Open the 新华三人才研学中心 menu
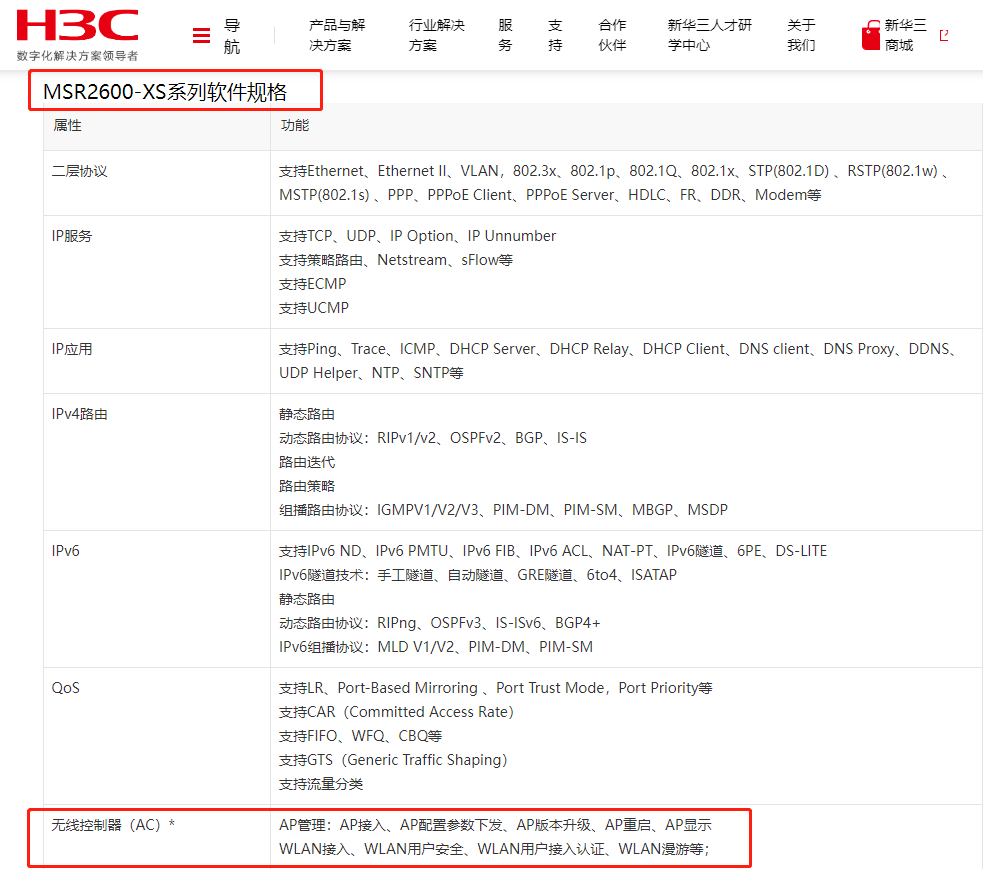Viewport: 983px width, 869px height. click(x=709, y=35)
